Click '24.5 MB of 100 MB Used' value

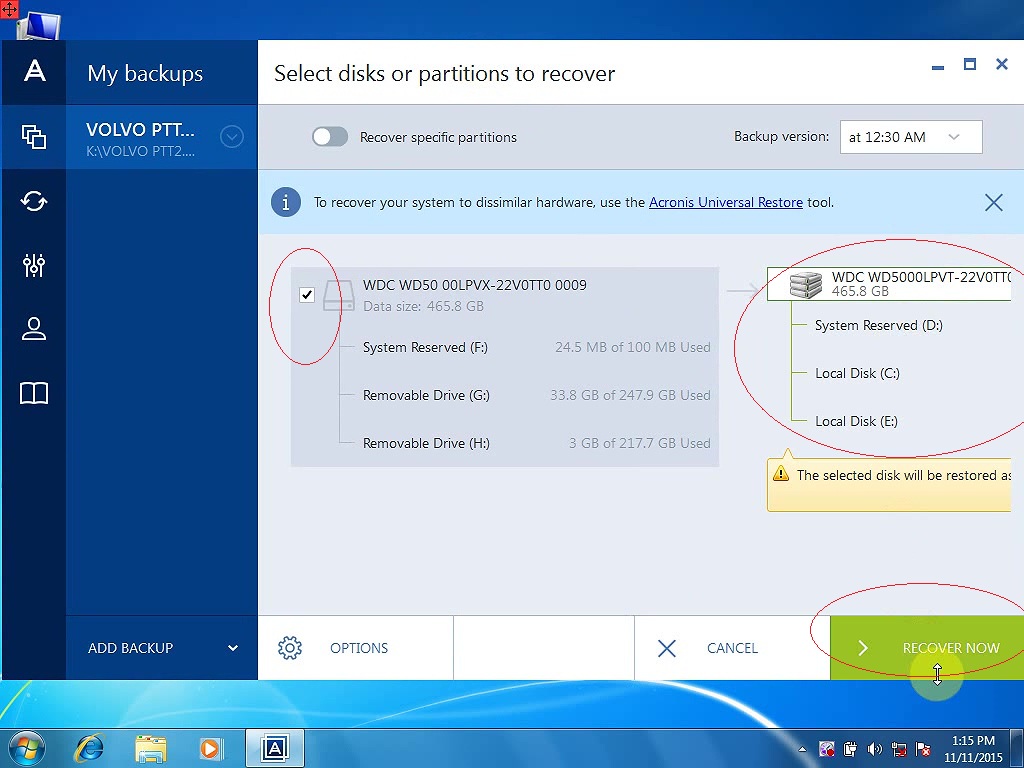point(633,347)
